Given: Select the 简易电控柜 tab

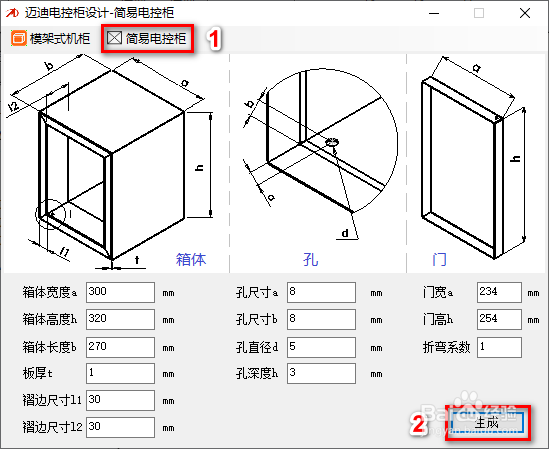Looking at the screenshot, I should (x=147, y=38).
